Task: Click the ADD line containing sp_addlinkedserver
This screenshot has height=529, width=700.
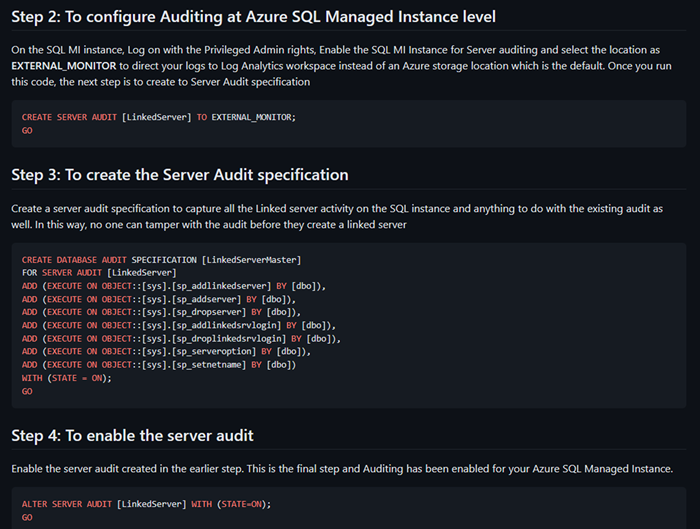Action: [x=174, y=286]
